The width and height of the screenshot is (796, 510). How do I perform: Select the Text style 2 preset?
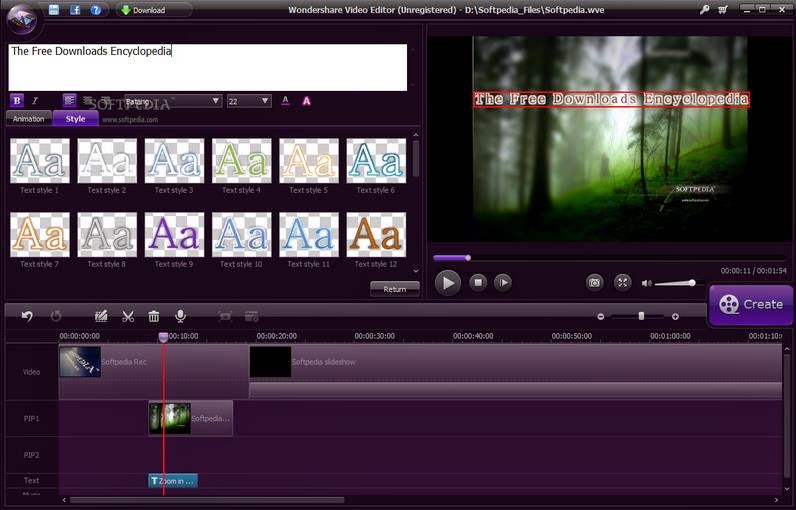(x=107, y=161)
